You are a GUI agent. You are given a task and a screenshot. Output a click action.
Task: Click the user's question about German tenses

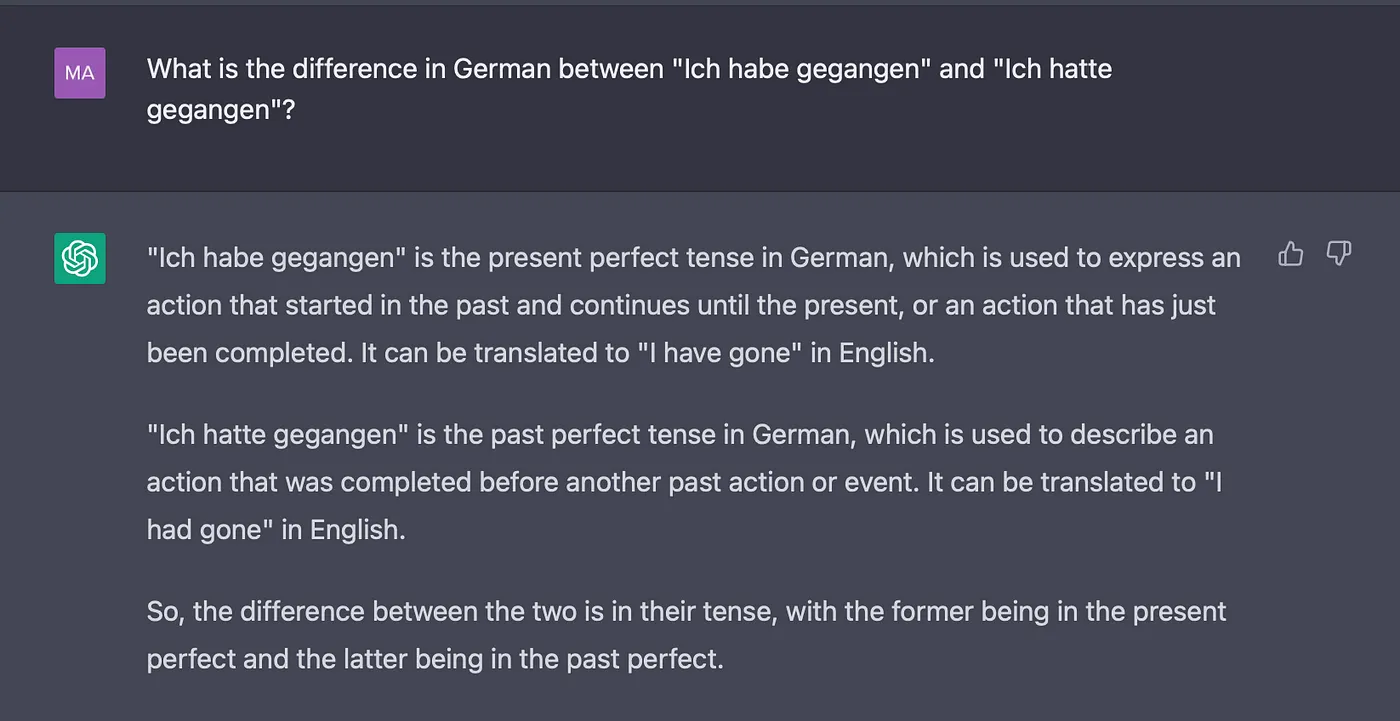click(629, 88)
